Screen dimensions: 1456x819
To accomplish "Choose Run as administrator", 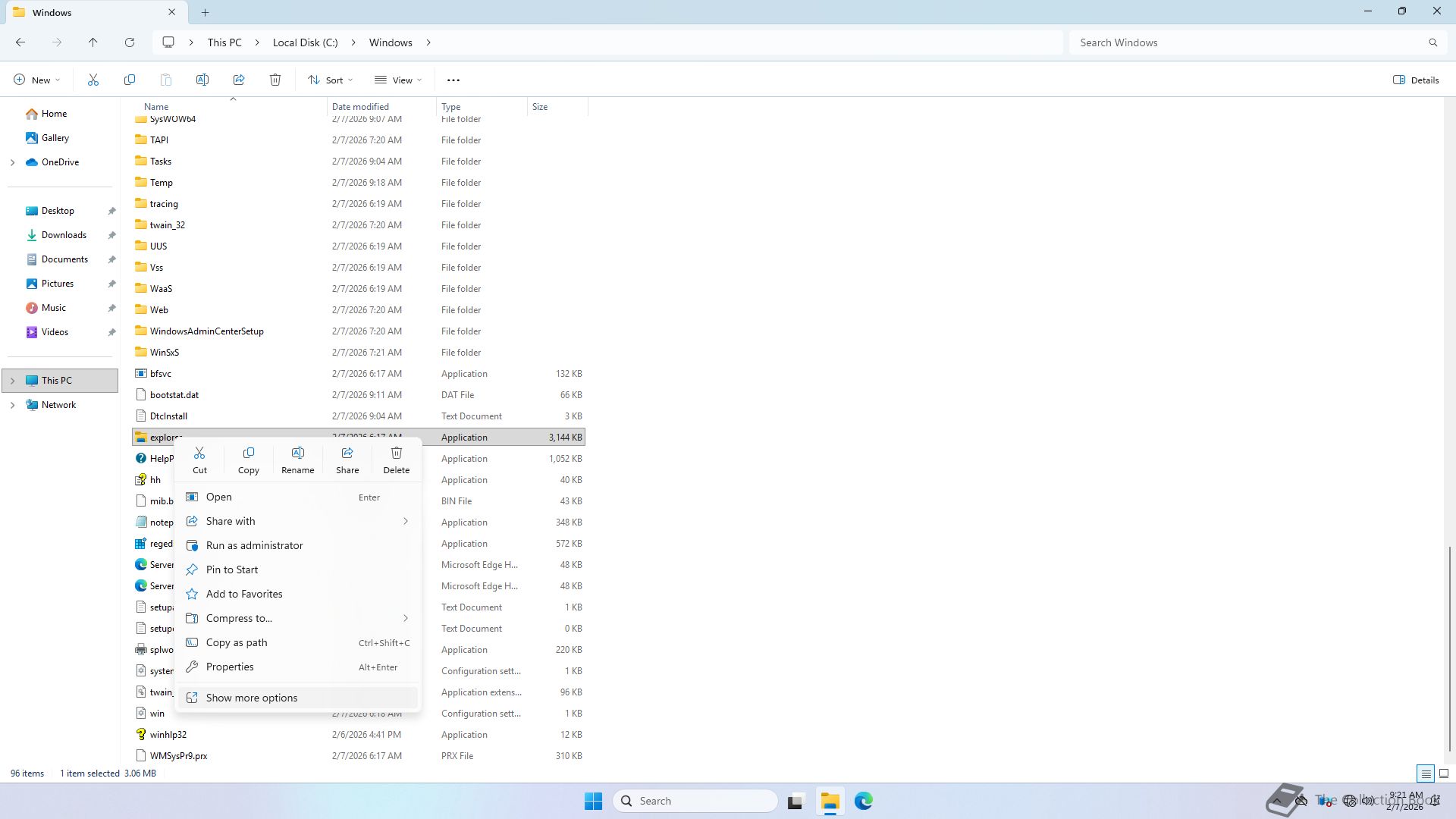I will coord(254,545).
